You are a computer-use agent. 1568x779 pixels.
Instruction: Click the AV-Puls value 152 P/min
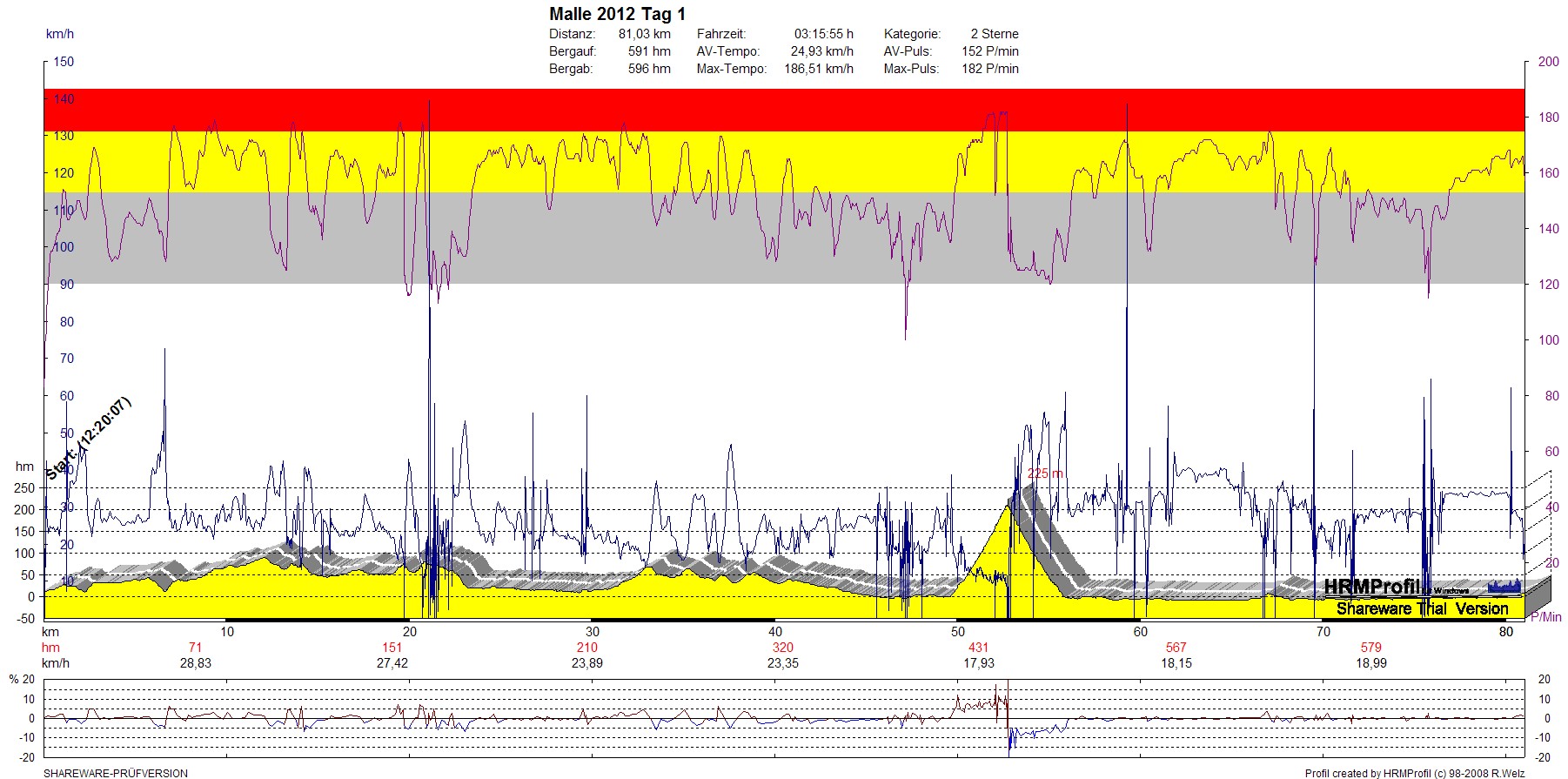(x=989, y=51)
